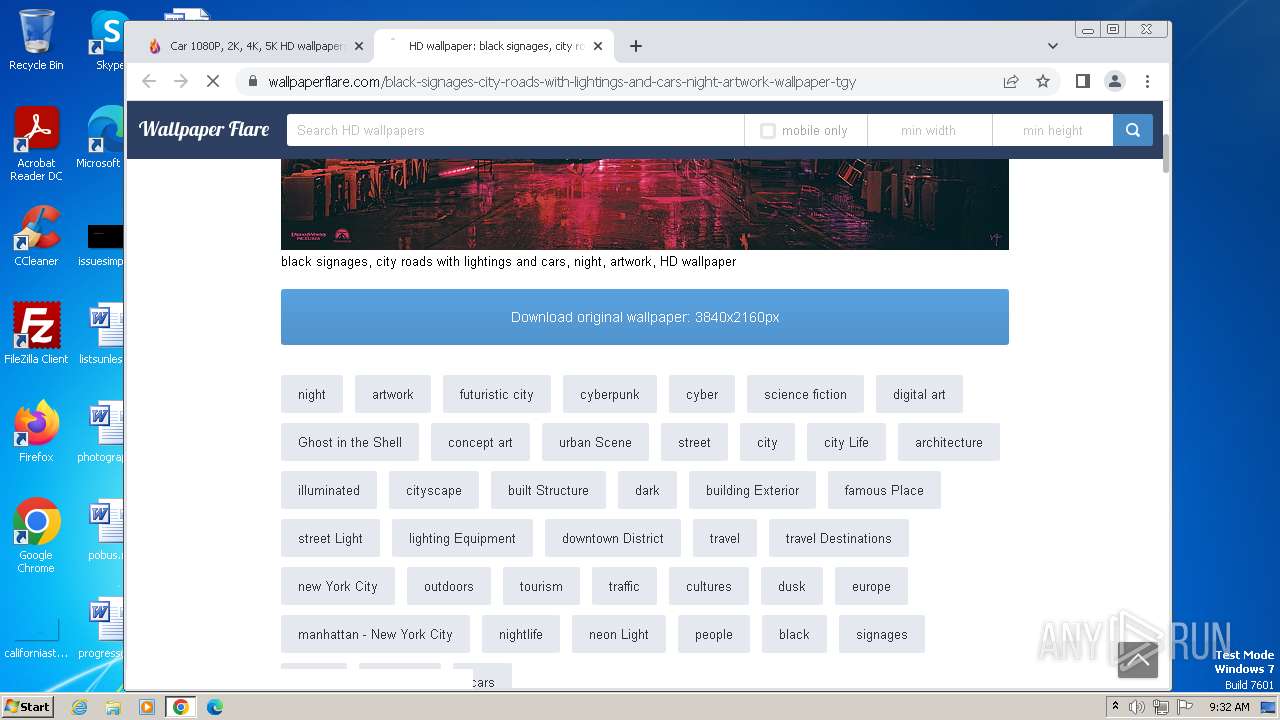
Task: Open the lighting Equipment tag
Action: pos(462,538)
